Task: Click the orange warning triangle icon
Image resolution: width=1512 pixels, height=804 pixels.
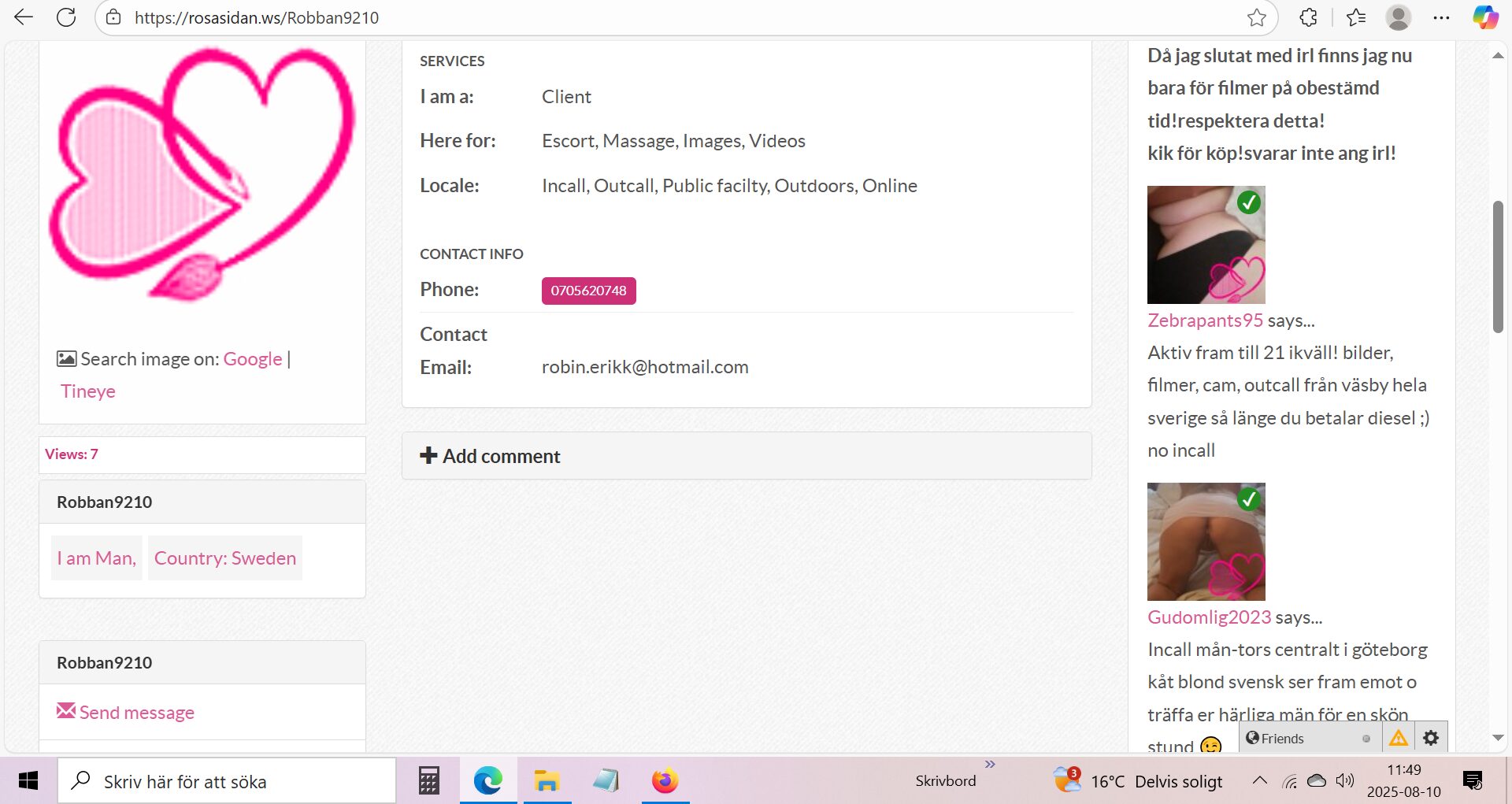Action: (1398, 738)
